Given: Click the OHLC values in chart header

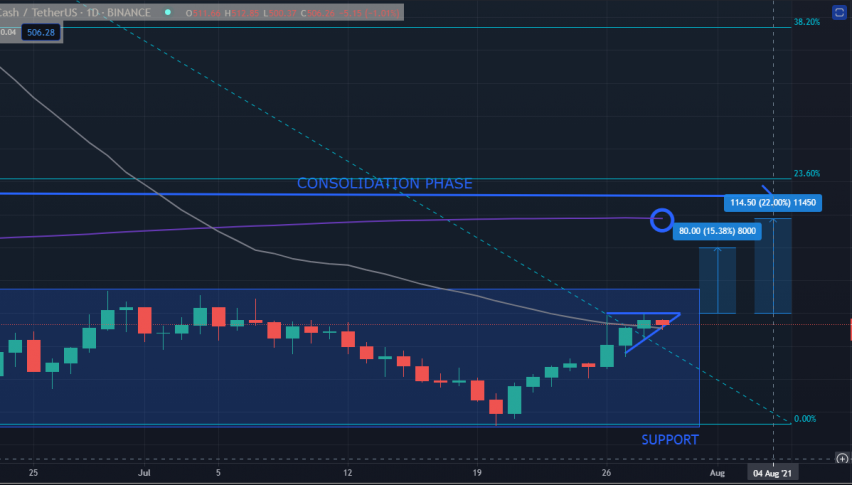Looking at the screenshot, I should (x=292, y=12).
